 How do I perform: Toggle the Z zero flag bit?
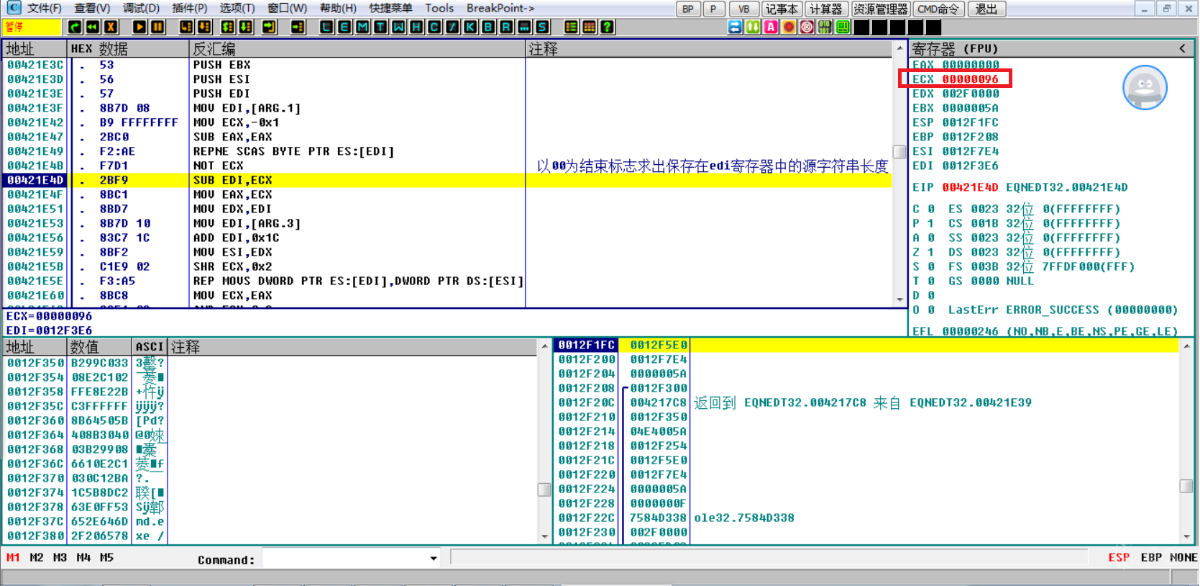pos(931,253)
